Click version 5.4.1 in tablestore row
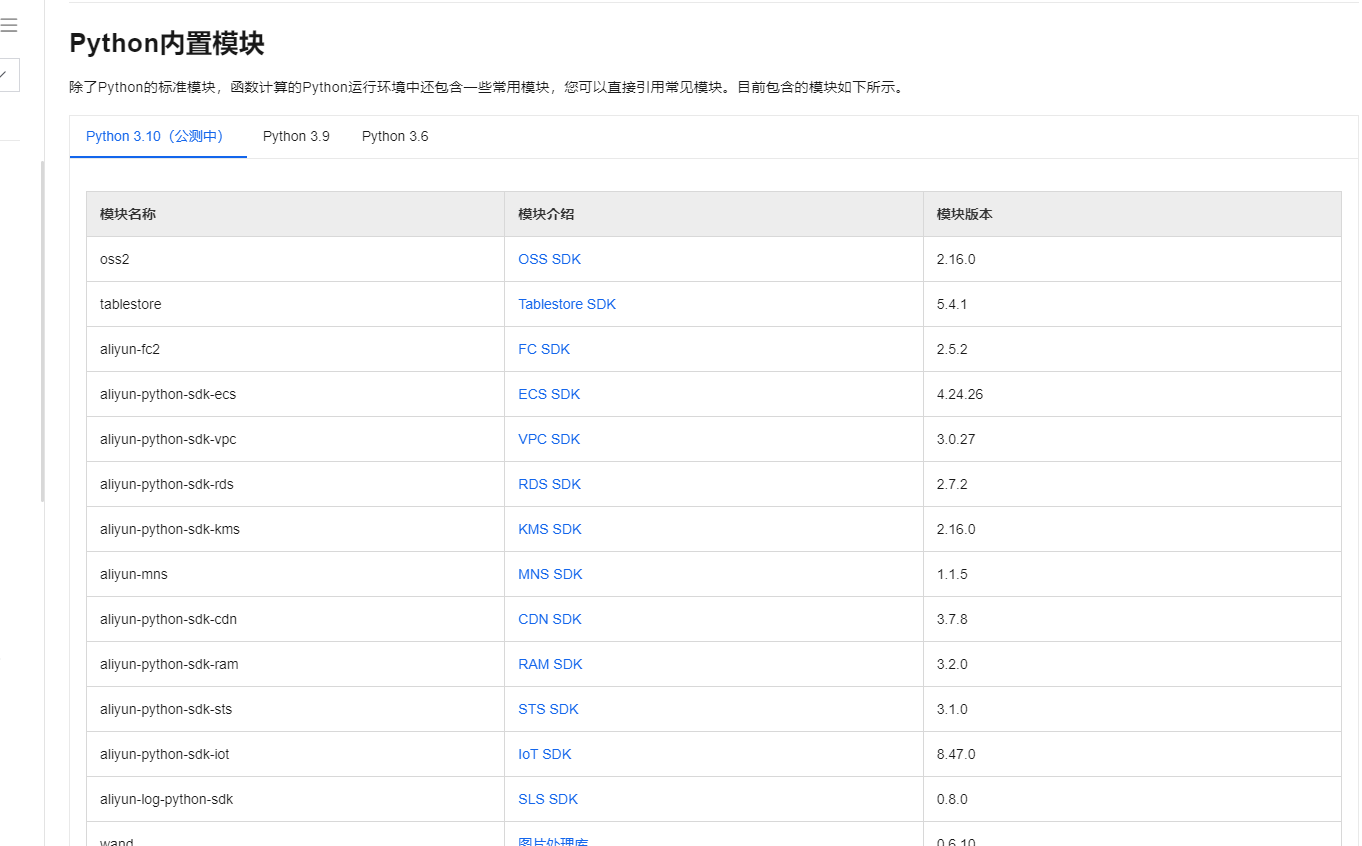 pos(952,304)
